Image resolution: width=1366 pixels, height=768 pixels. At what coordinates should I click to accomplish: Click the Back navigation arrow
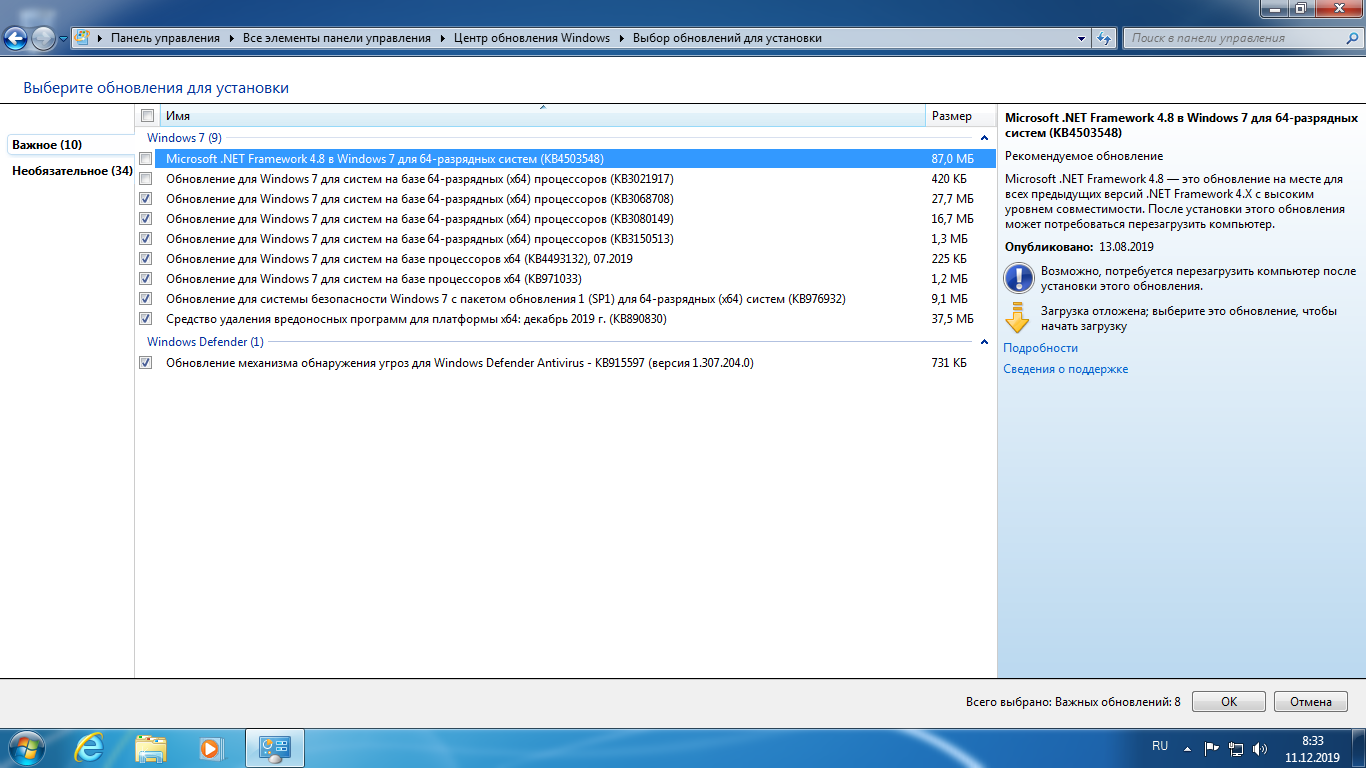coord(17,39)
